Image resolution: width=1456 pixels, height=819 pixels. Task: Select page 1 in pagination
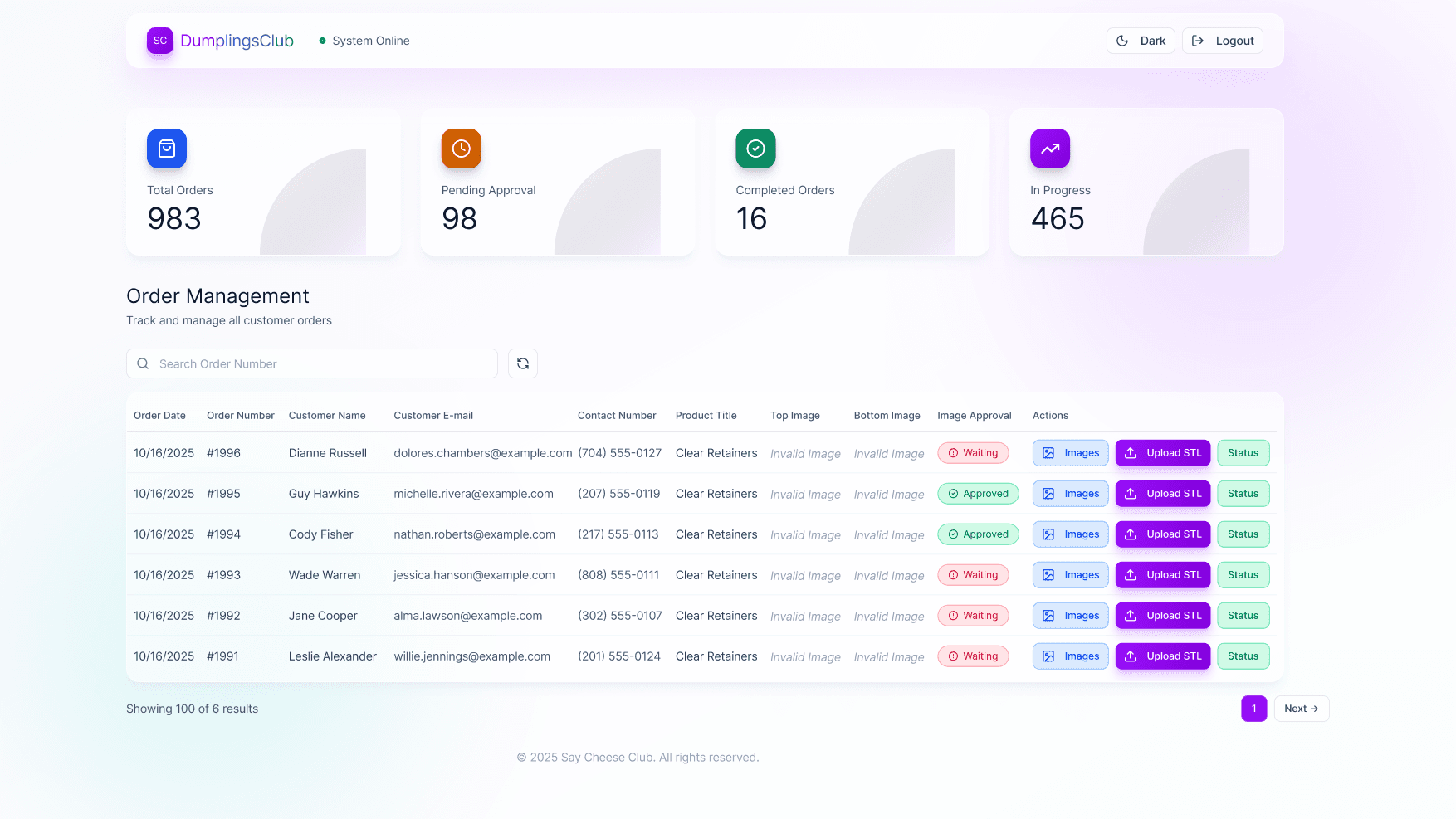tap(1253, 709)
